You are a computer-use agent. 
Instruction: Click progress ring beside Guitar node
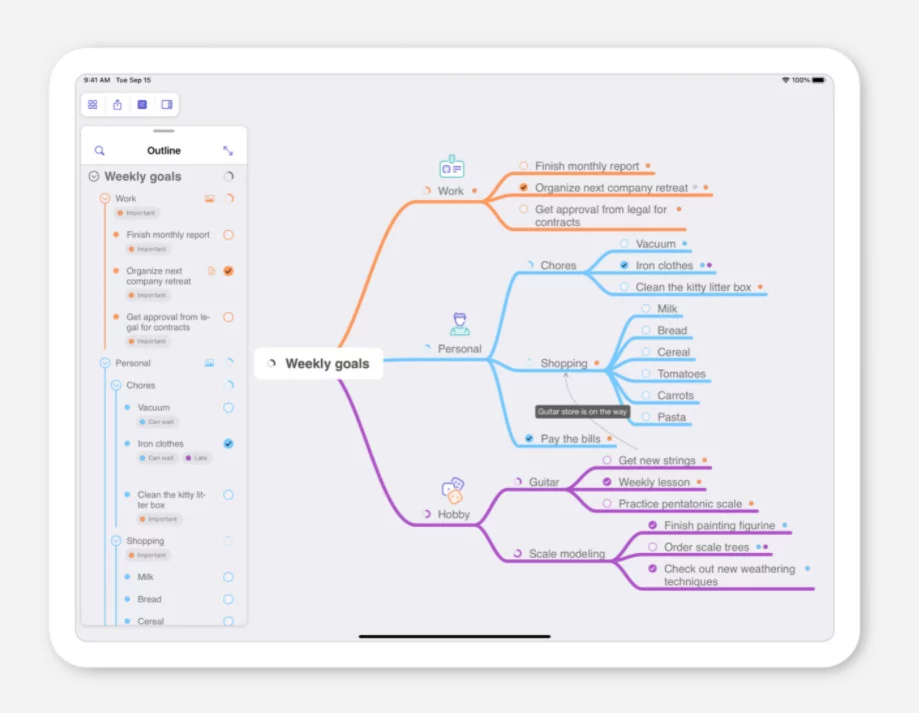[x=518, y=482]
